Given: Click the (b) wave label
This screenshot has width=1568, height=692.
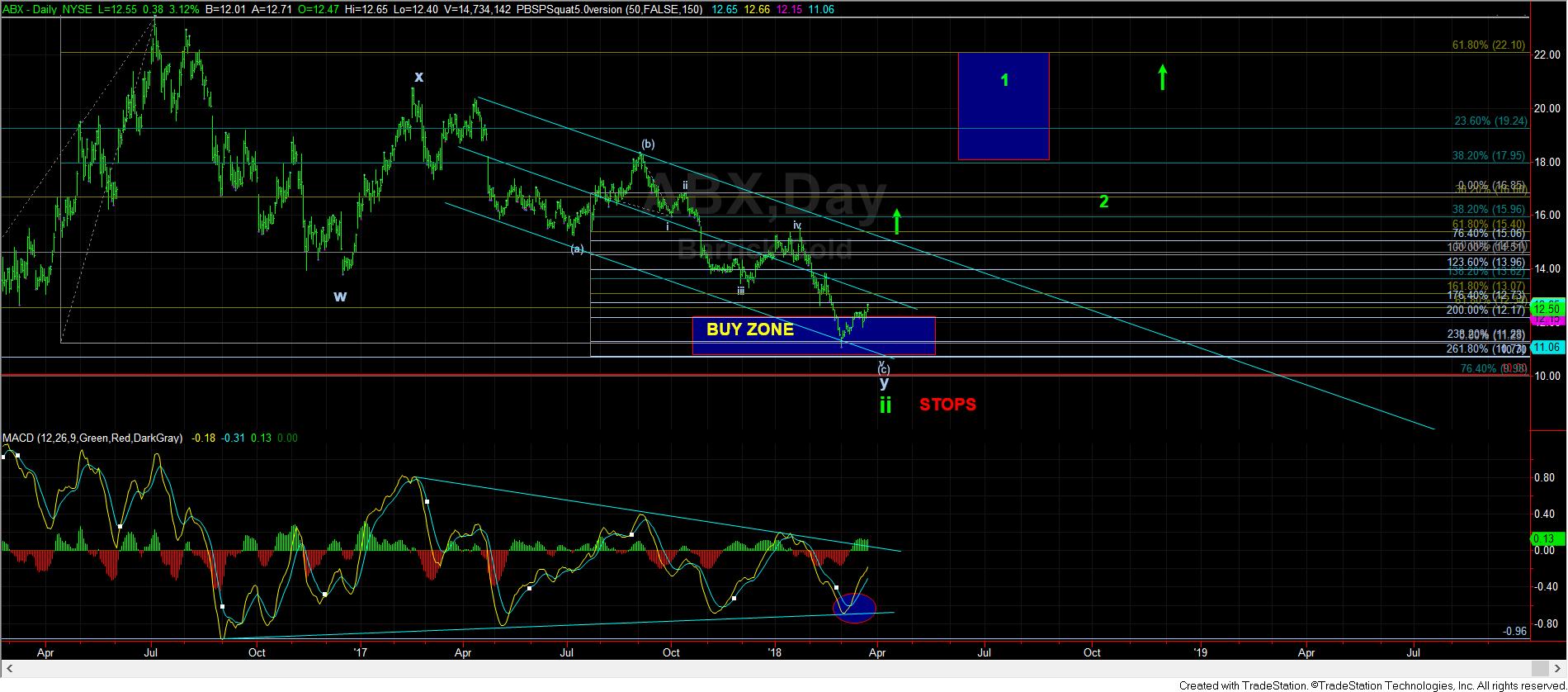Looking at the screenshot, I should [x=648, y=145].
